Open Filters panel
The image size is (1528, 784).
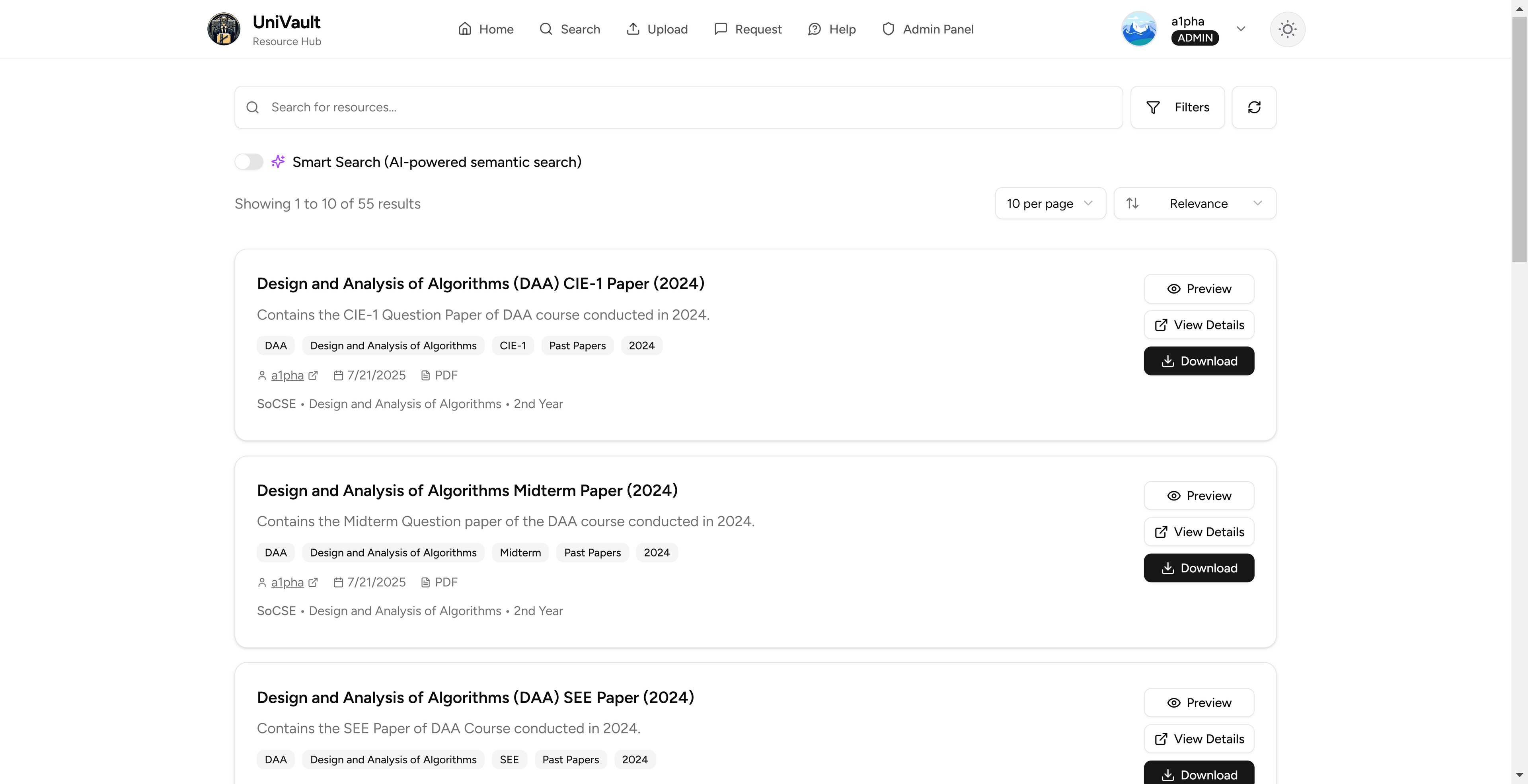[x=1177, y=107]
